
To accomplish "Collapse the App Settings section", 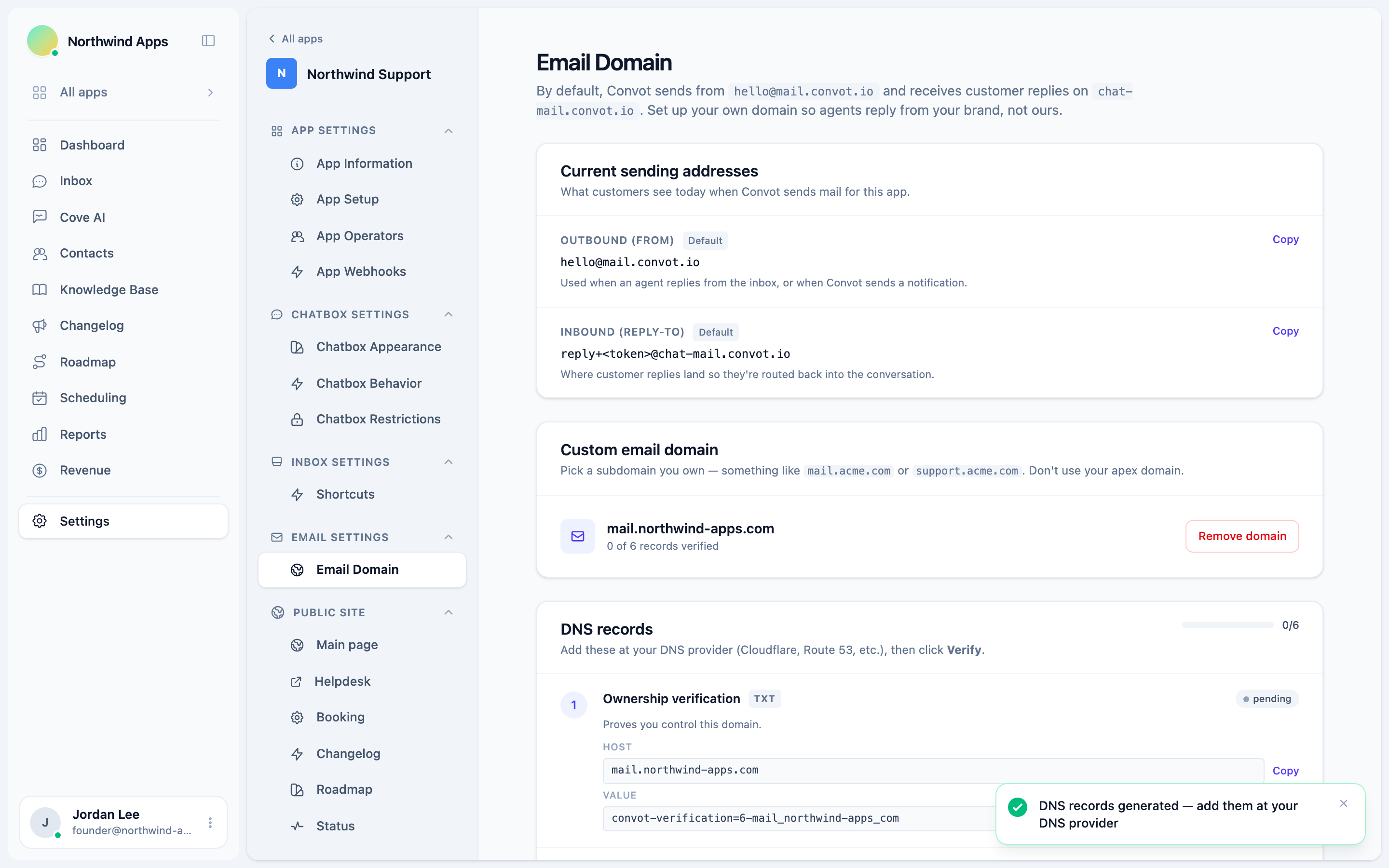I will (x=448, y=131).
